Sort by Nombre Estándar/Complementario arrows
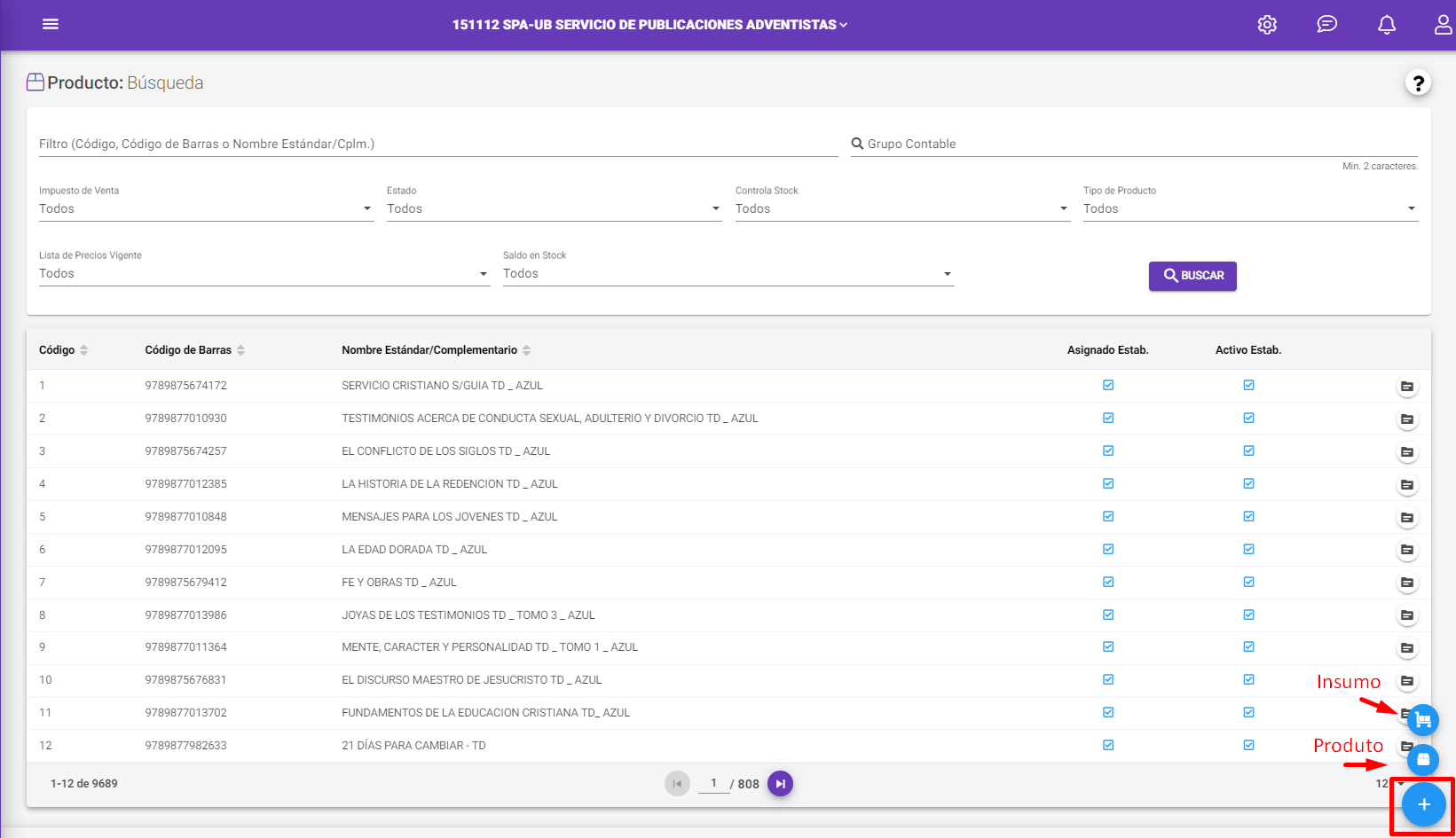Screen dimensions: 1456x838 click(x=526, y=350)
